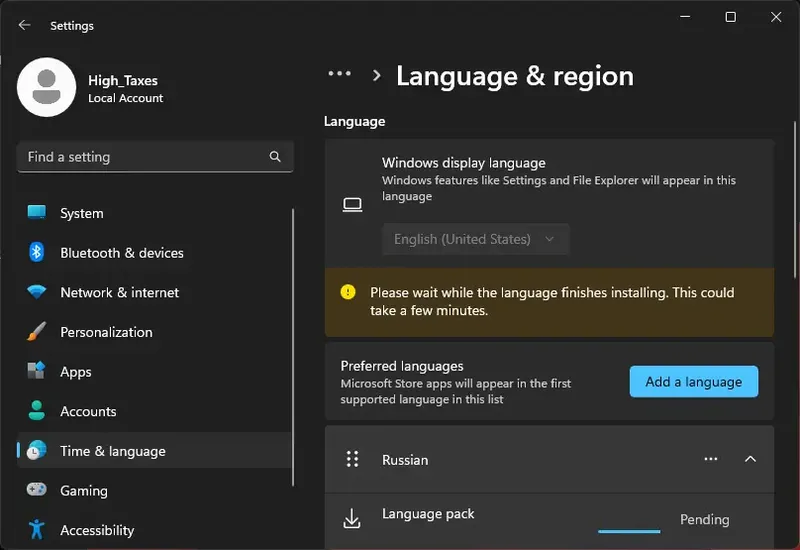Click the System monitor icon

click(36, 212)
